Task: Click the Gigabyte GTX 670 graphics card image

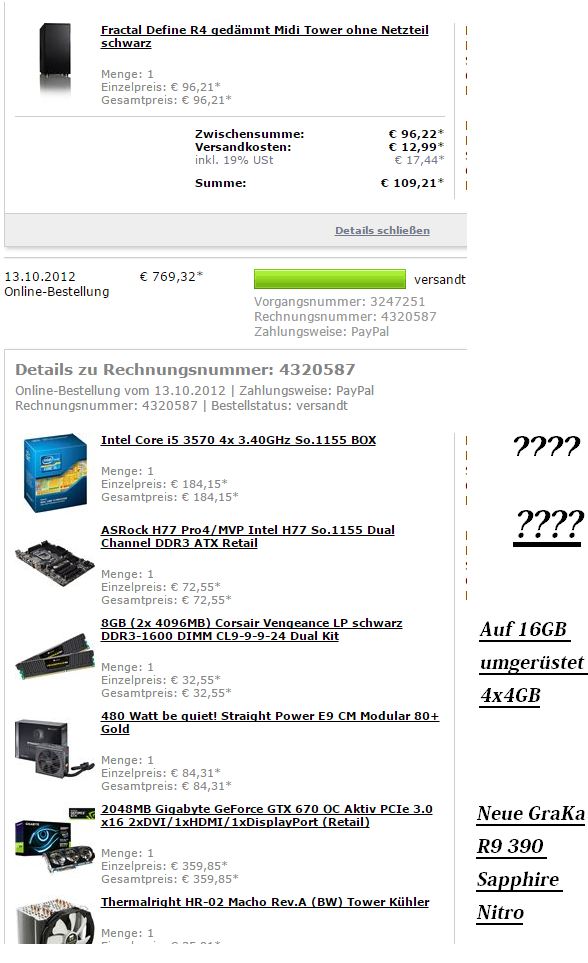Action: pyautogui.click(x=55, y=841)
